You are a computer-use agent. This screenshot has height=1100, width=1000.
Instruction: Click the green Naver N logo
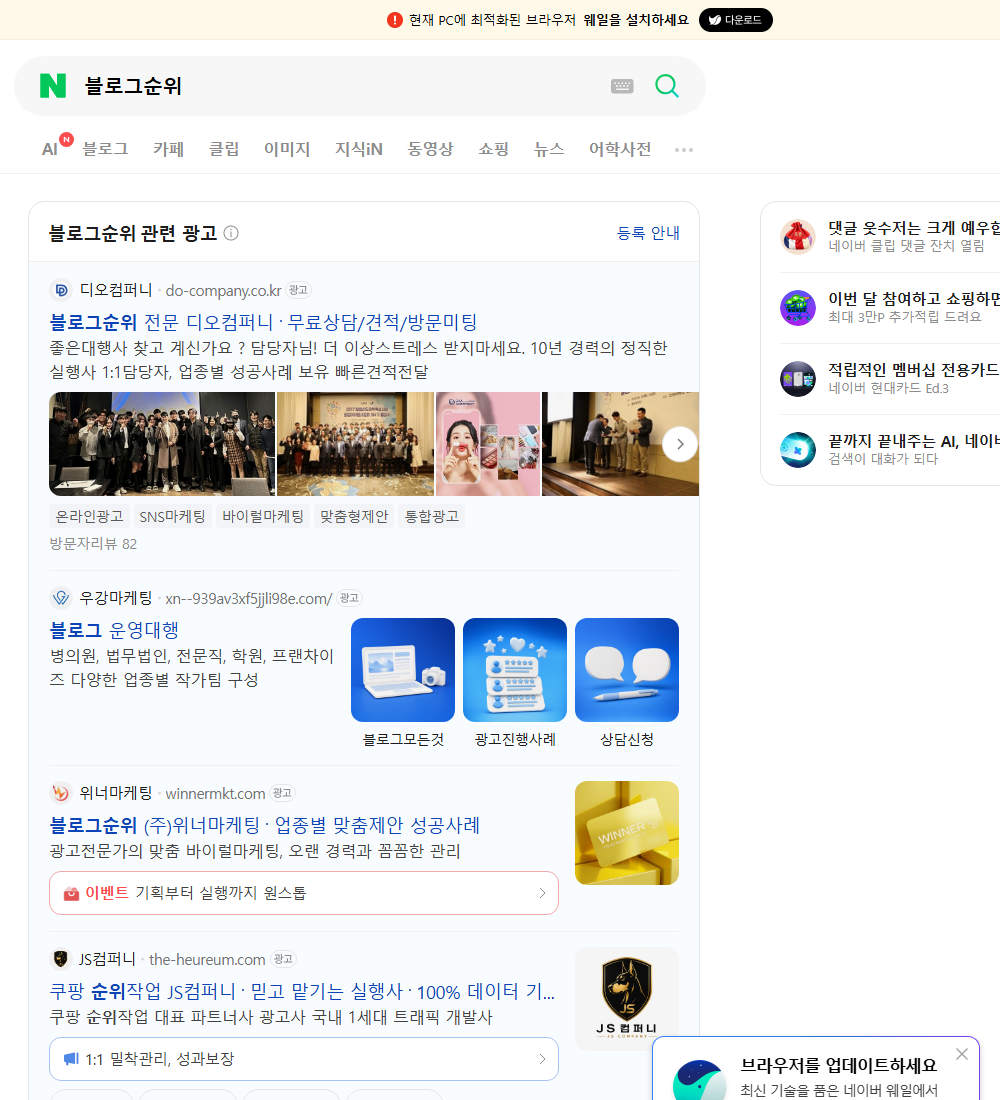[53, 86]
